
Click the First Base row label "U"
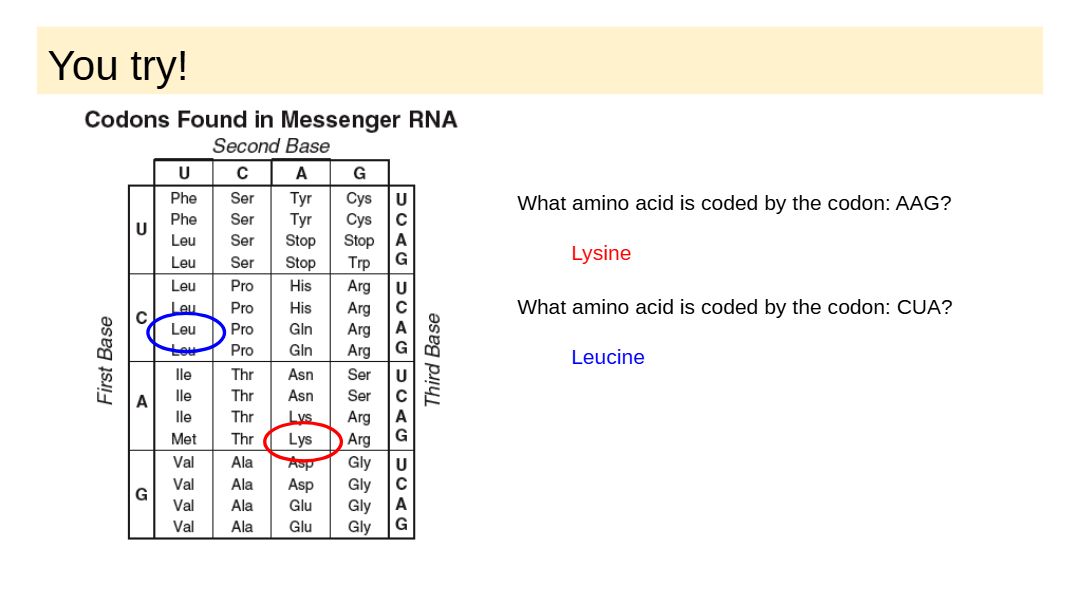142,229
